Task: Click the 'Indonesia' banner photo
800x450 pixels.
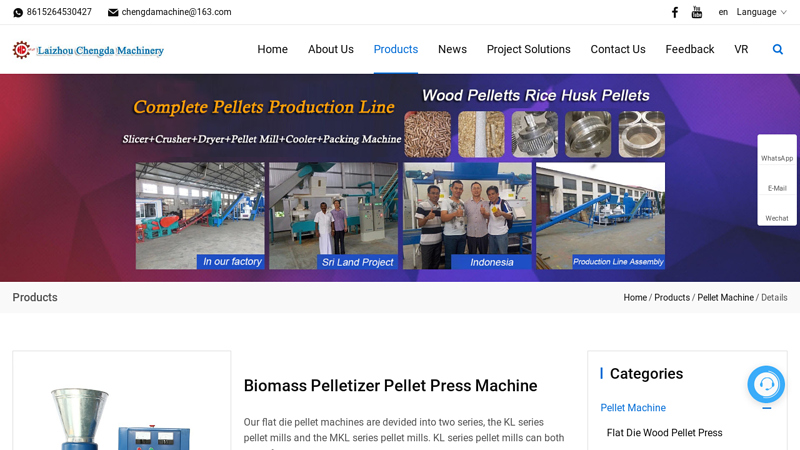Action: [467, 216]
